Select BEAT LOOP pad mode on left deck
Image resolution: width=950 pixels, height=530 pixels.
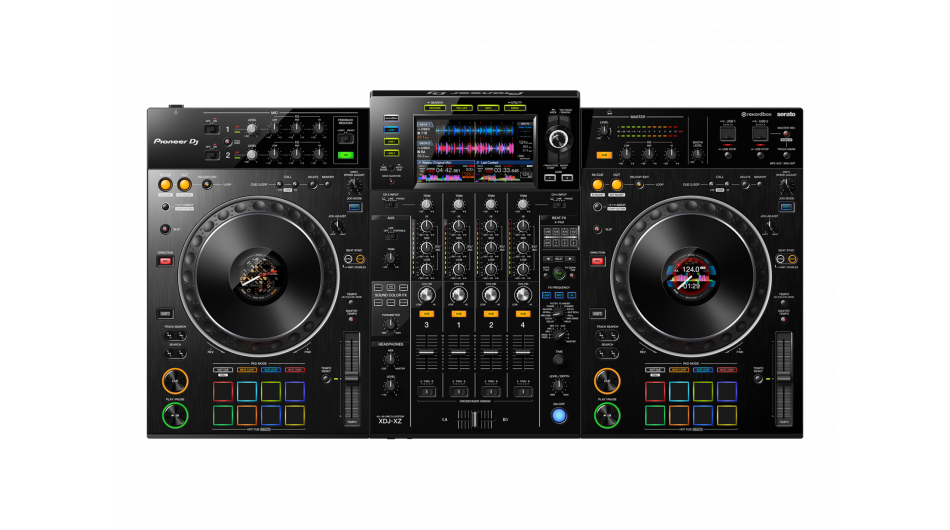(247, 369)
